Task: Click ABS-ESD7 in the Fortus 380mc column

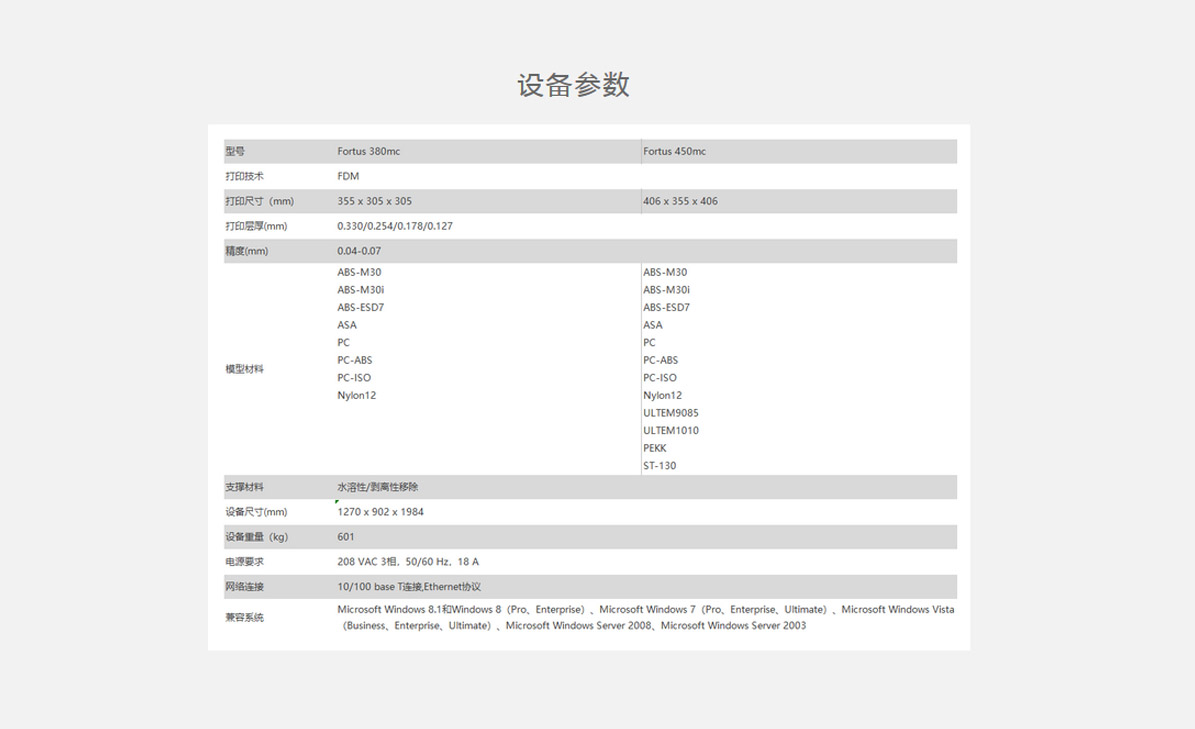Action: point(360,307)
